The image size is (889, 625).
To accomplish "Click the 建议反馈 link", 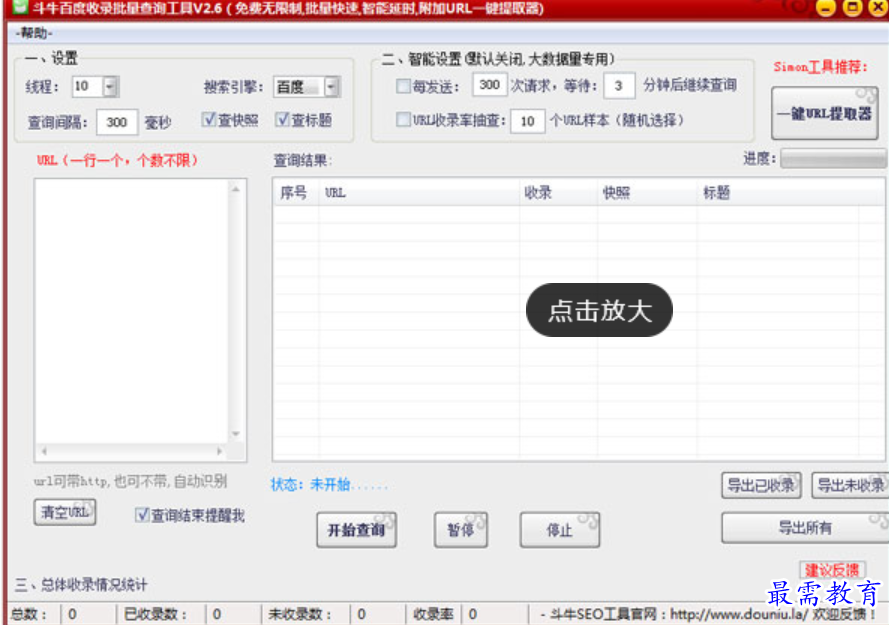I will click(832, 570).
